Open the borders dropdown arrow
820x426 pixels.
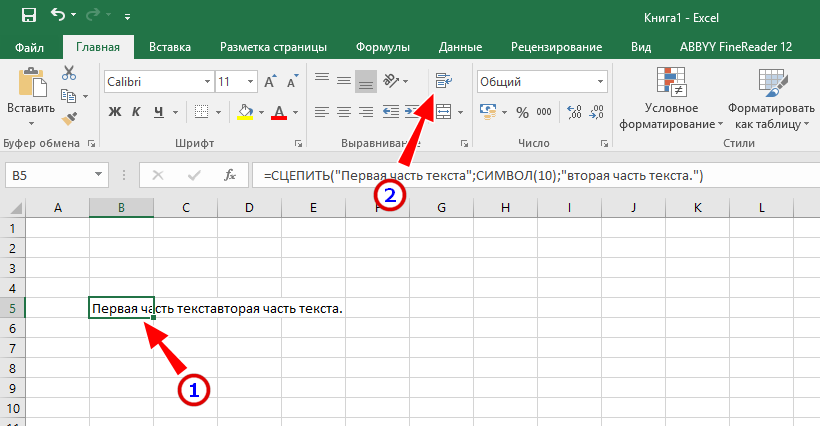point(219,112)
